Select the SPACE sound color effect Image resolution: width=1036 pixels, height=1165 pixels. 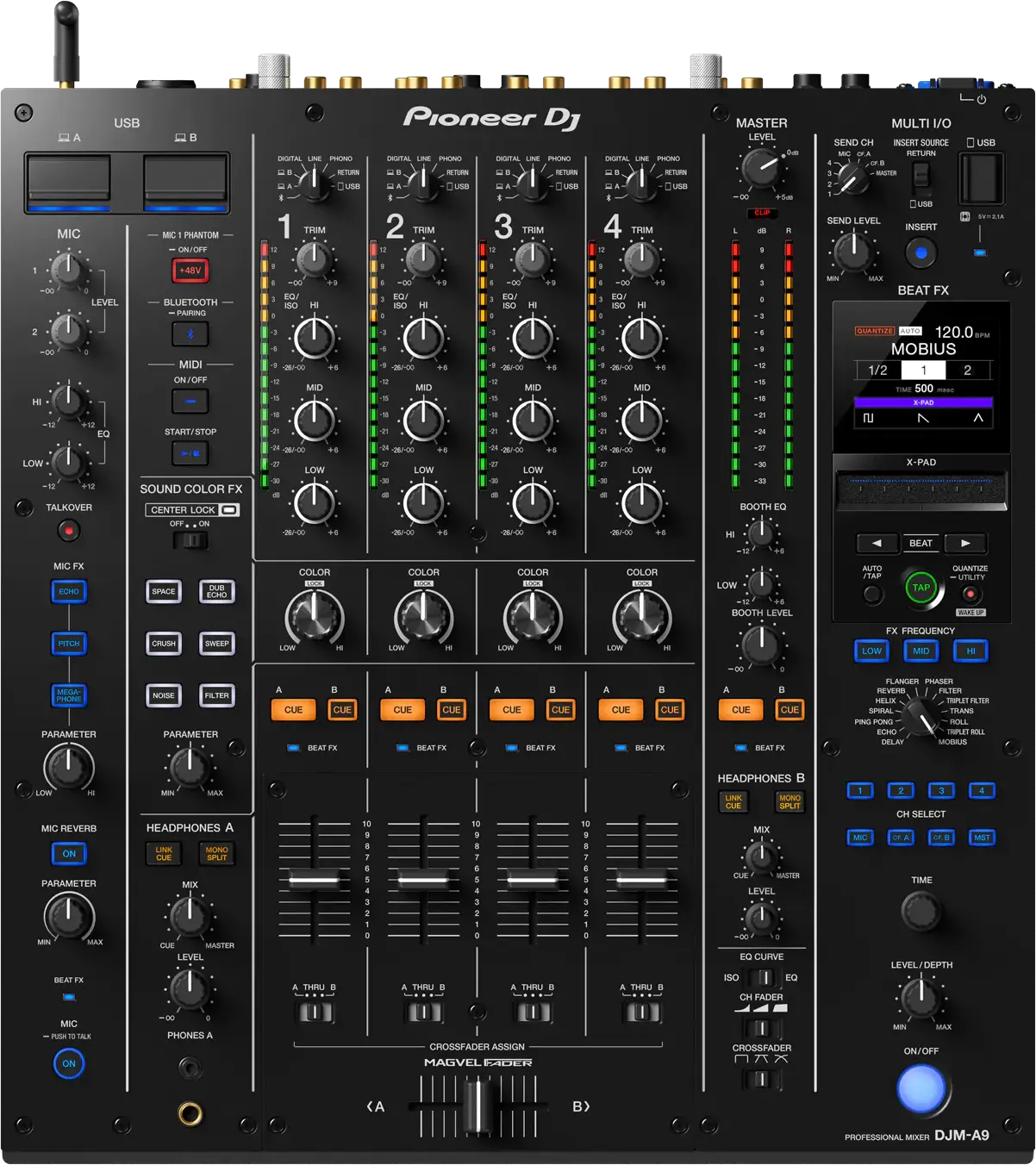[164, 591]
